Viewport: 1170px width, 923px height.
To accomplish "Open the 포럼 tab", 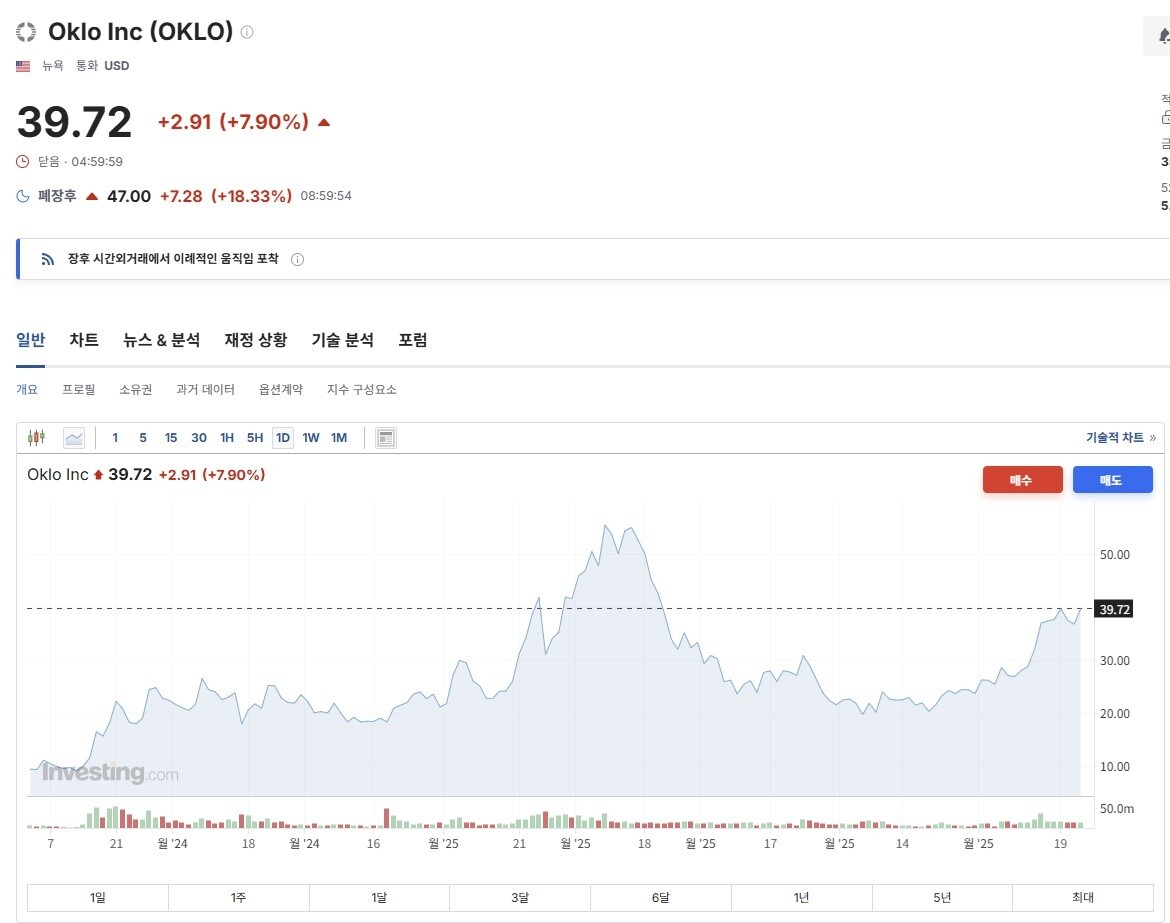I will 413,340.
